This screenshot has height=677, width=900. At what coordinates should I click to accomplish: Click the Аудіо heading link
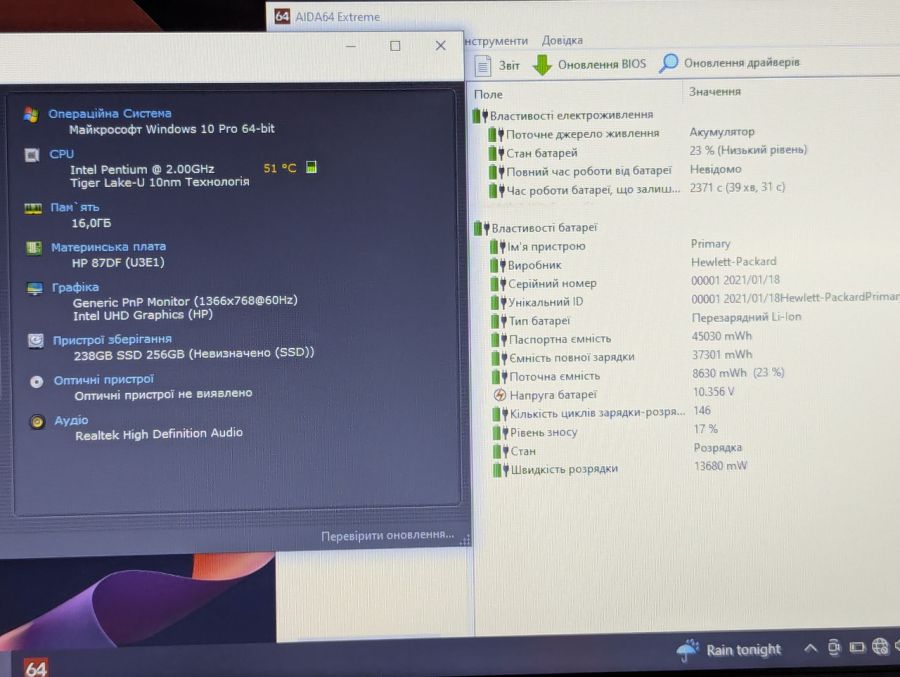(x=71, y=420)
